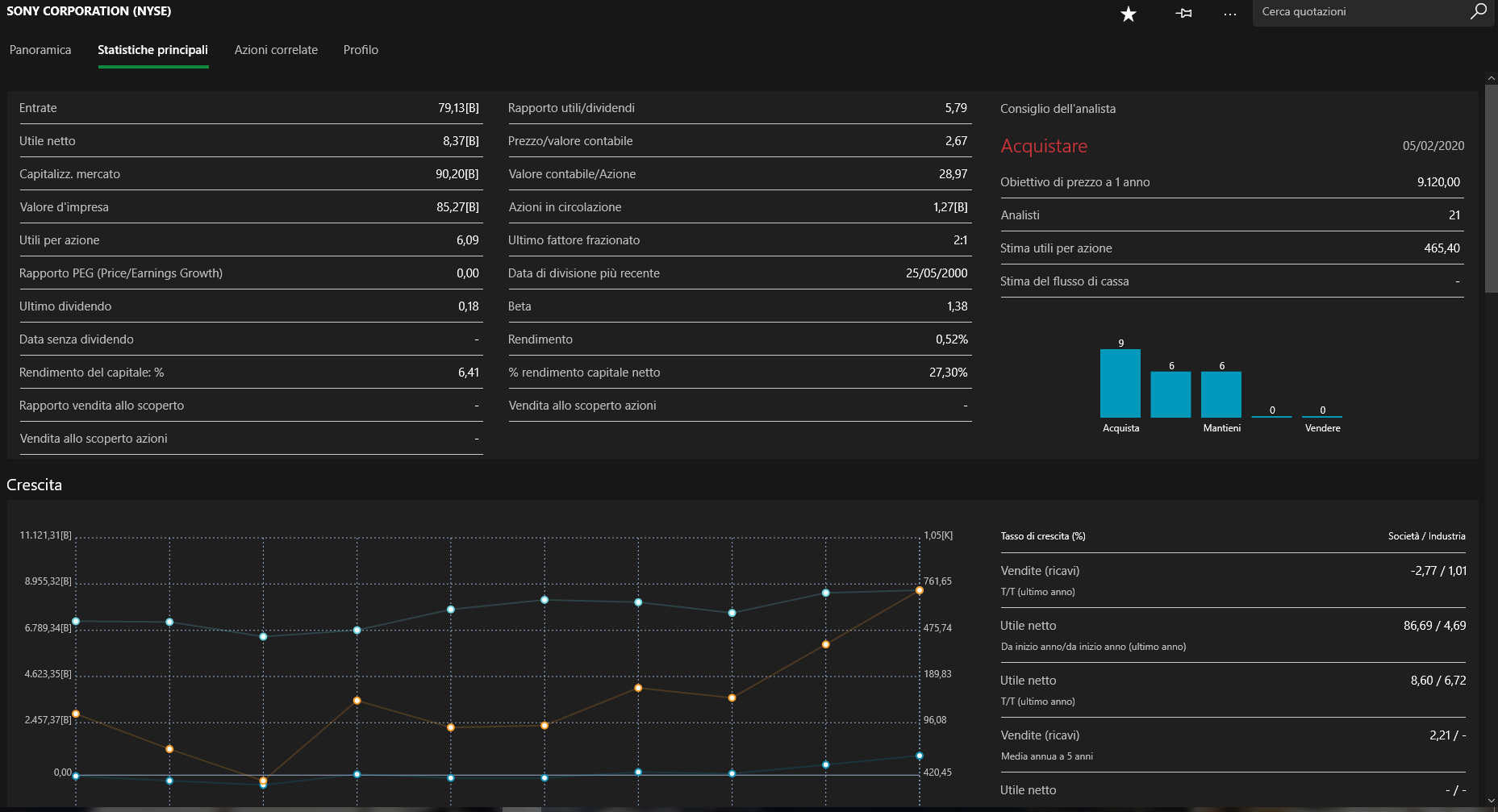Click the chart axis label 11.121,31[B]
The width and height of the screenshot is (1498, 812).
click(45, 535)
